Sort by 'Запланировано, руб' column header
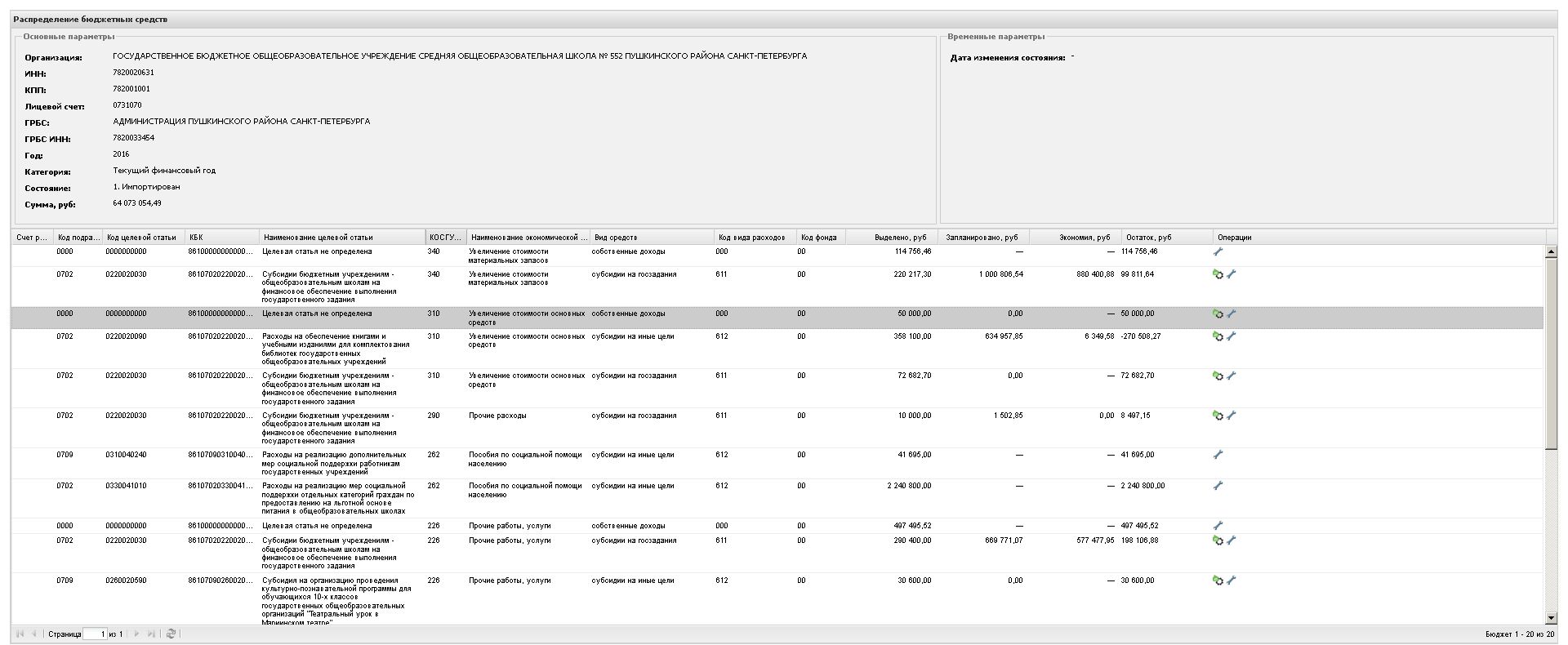 click(x=982, y=238)
